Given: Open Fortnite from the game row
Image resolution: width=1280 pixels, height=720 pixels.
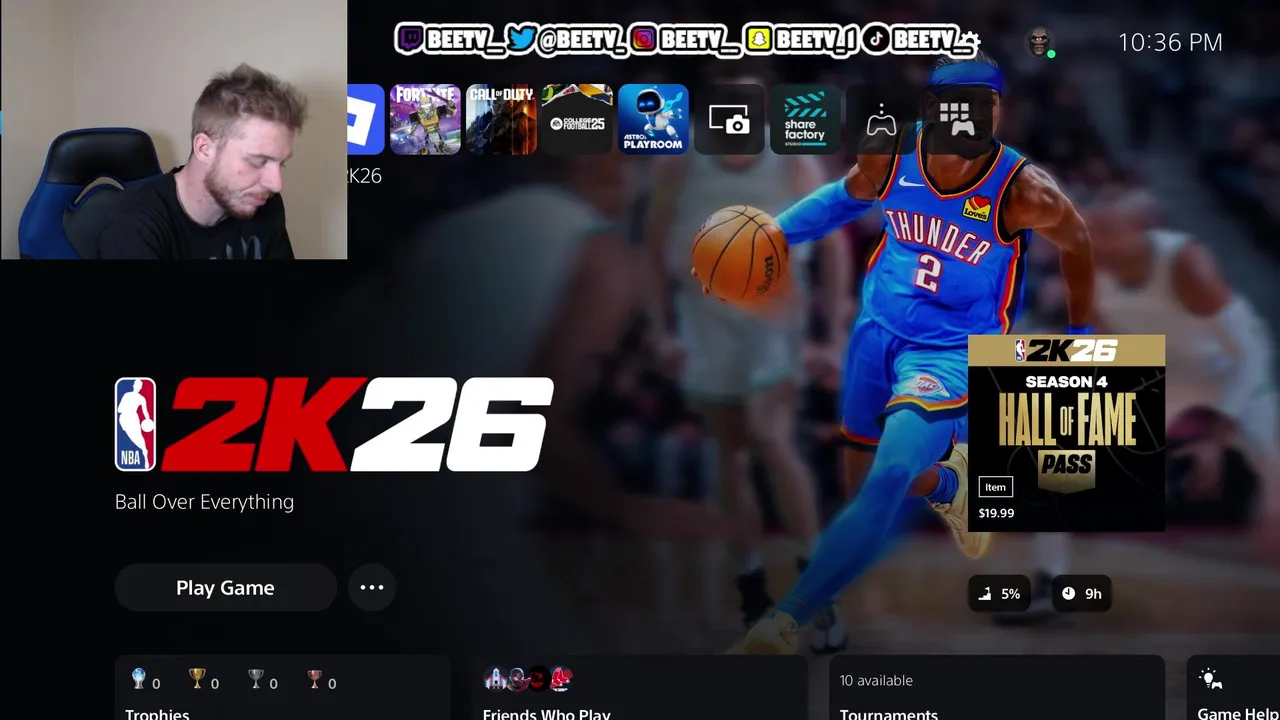Looking at the screenshot, I should coord(425,119).
